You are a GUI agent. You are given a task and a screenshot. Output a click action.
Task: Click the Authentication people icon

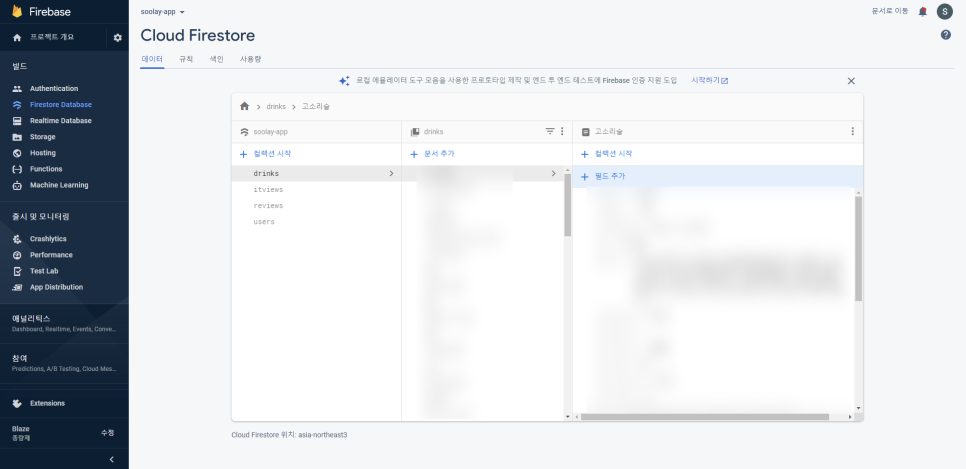tap(17, 89)
